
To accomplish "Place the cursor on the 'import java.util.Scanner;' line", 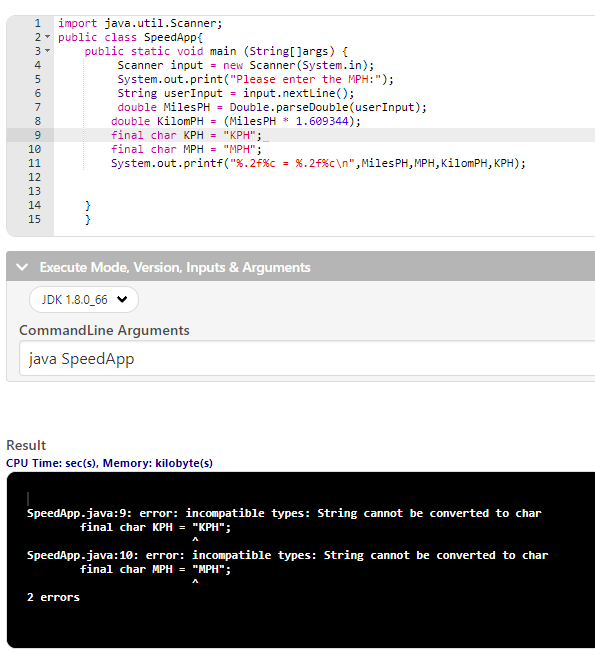I will (x=140, y=23).
